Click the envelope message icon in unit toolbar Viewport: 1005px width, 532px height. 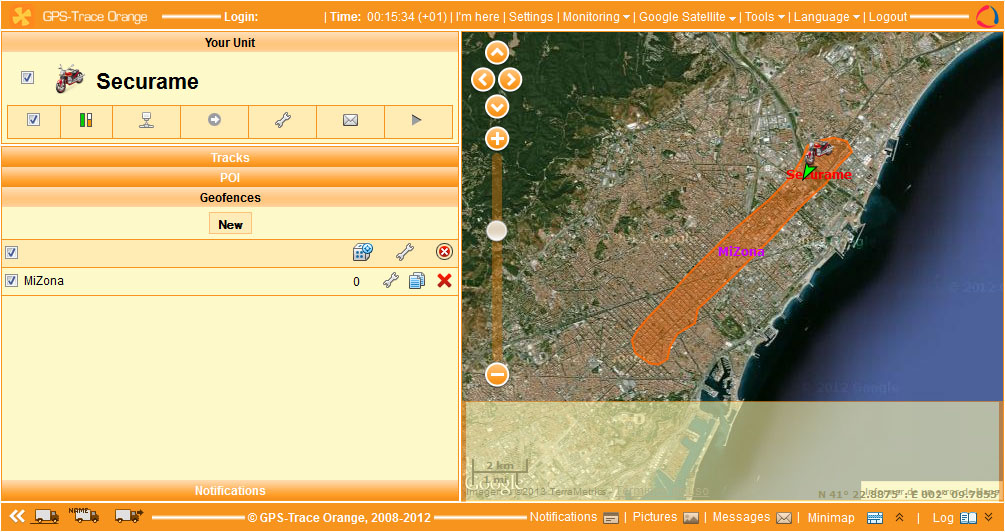pyautogui.click(x=350, y=120)
